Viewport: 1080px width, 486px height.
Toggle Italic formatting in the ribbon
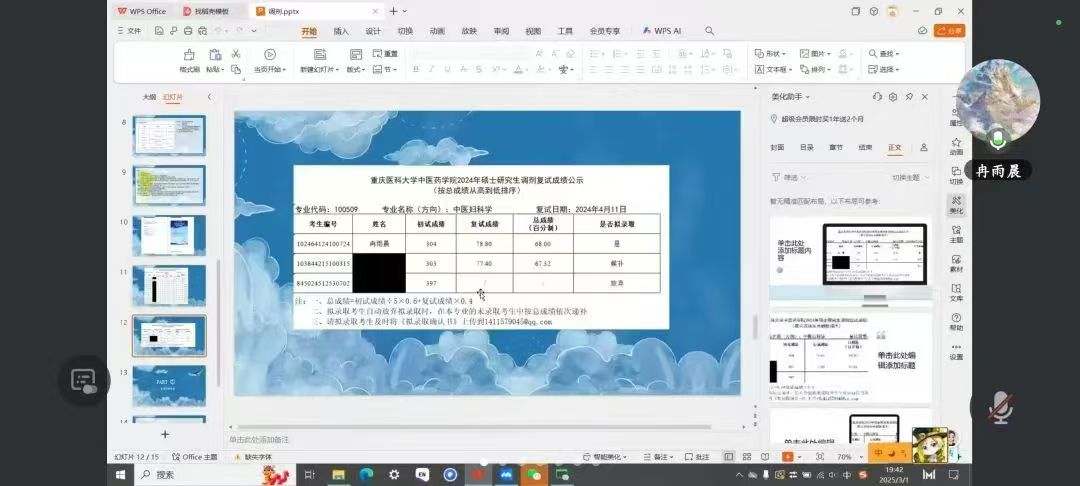[430, 69]
